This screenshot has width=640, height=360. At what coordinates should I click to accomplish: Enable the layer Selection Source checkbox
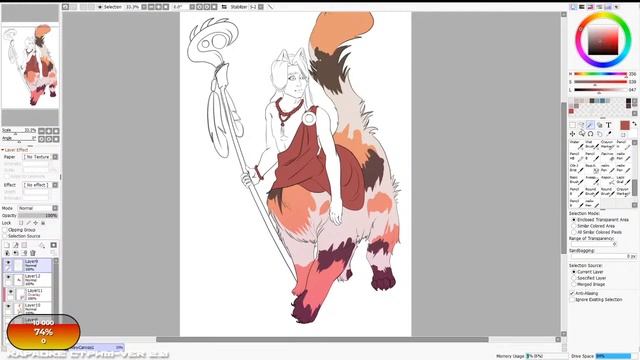(5, 236)
